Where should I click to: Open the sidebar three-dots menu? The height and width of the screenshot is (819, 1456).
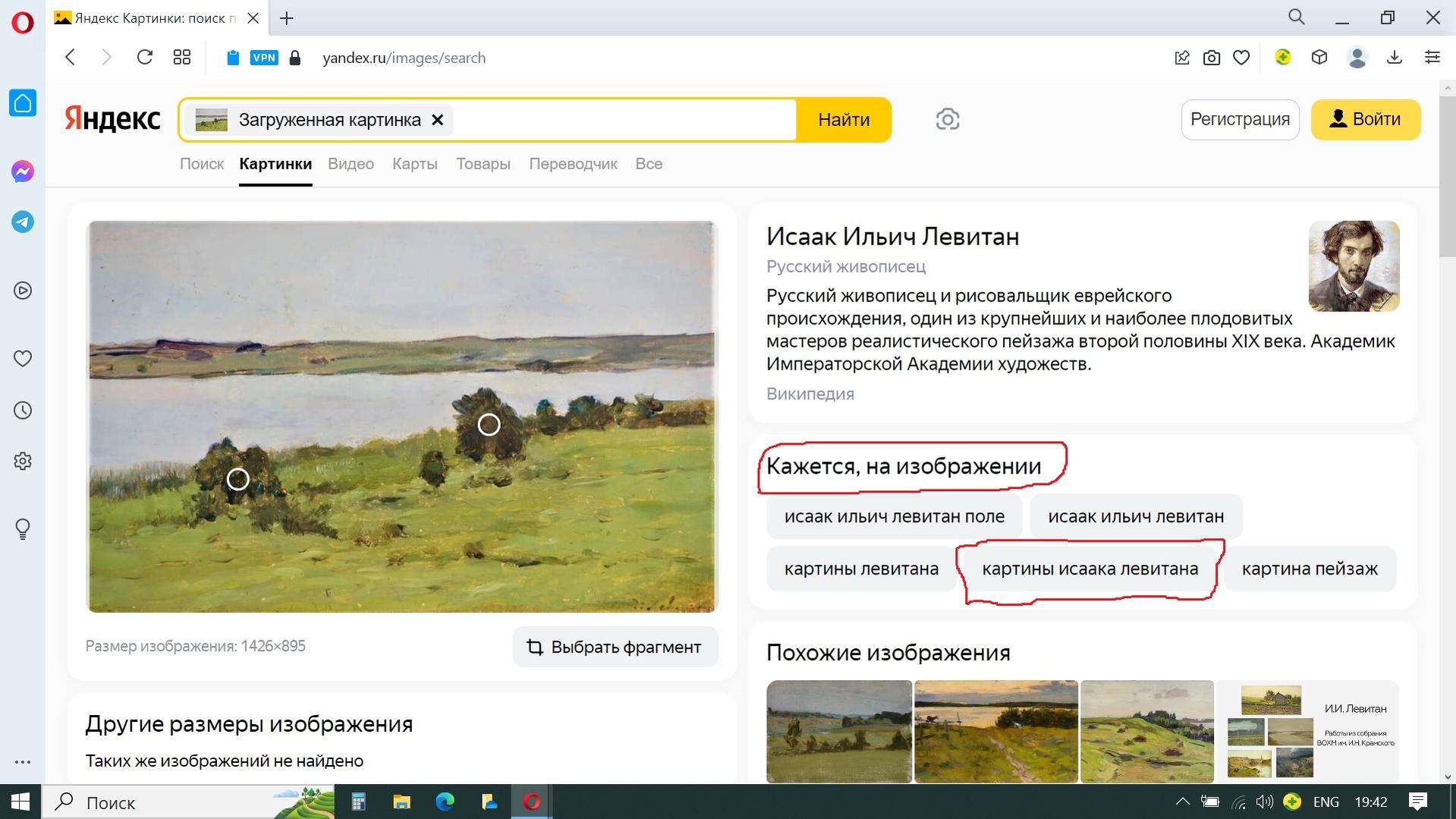tap(23, 761)
